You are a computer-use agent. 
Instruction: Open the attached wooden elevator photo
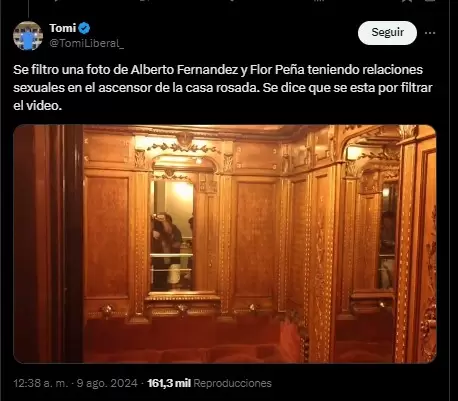225,244
